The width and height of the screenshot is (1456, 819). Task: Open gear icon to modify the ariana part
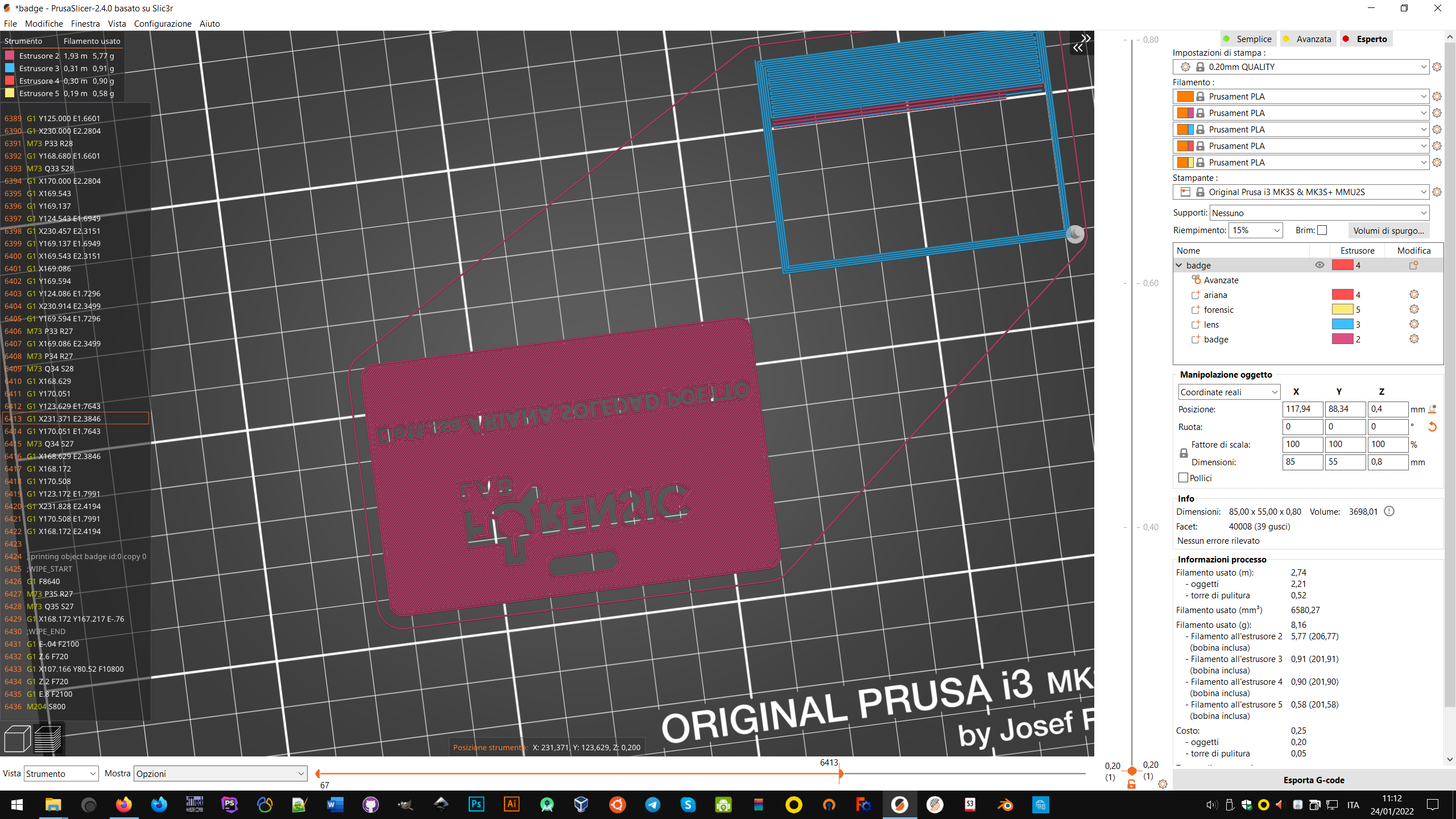1414,295
